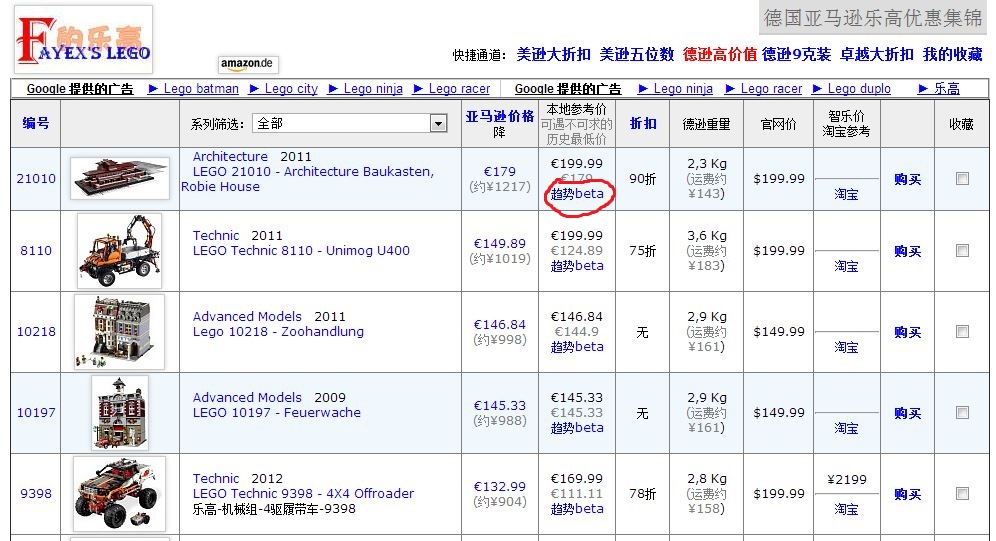
Task: Open set number 10197 link
Action: (x=36, y=412)
